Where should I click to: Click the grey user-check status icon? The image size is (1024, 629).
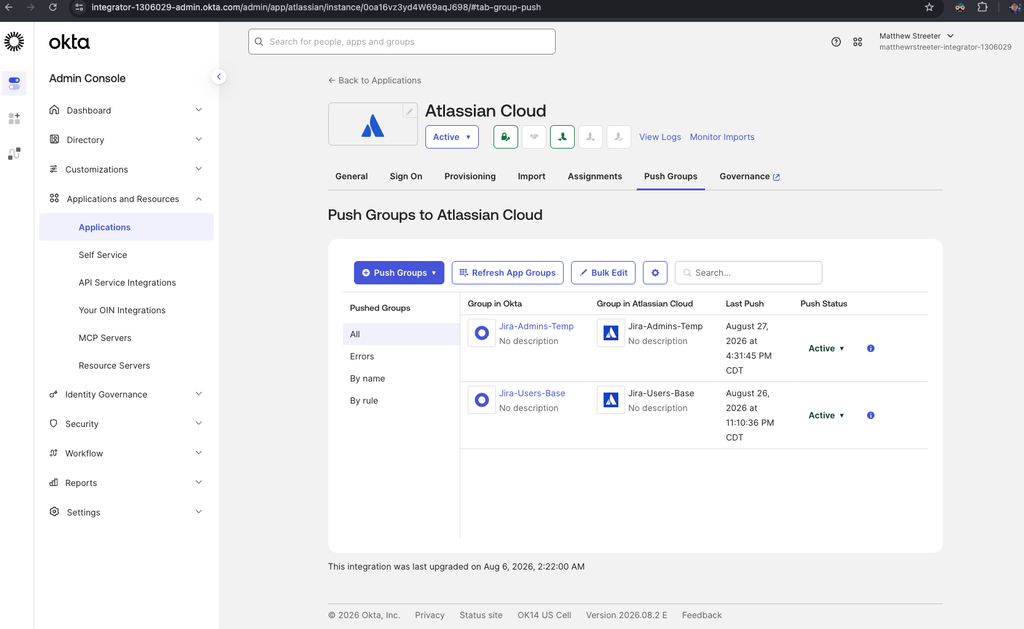618,137
